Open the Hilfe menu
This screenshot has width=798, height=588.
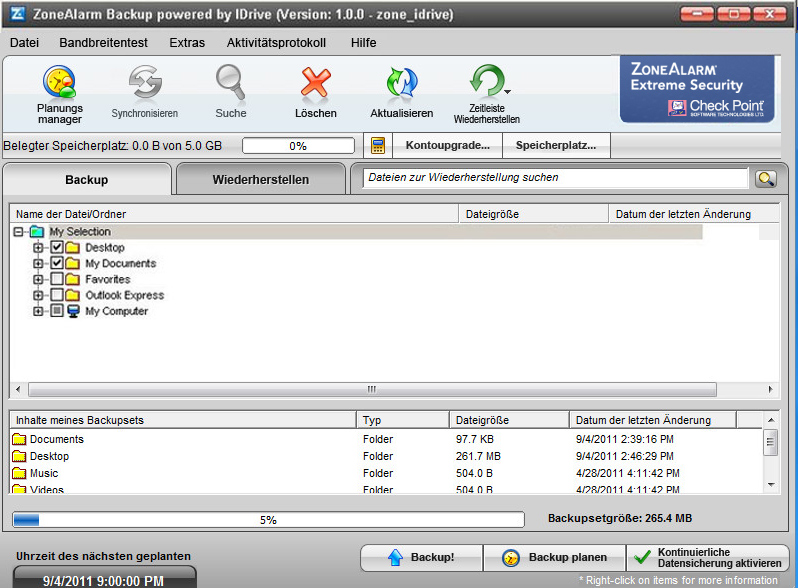(x=363, y=43)
